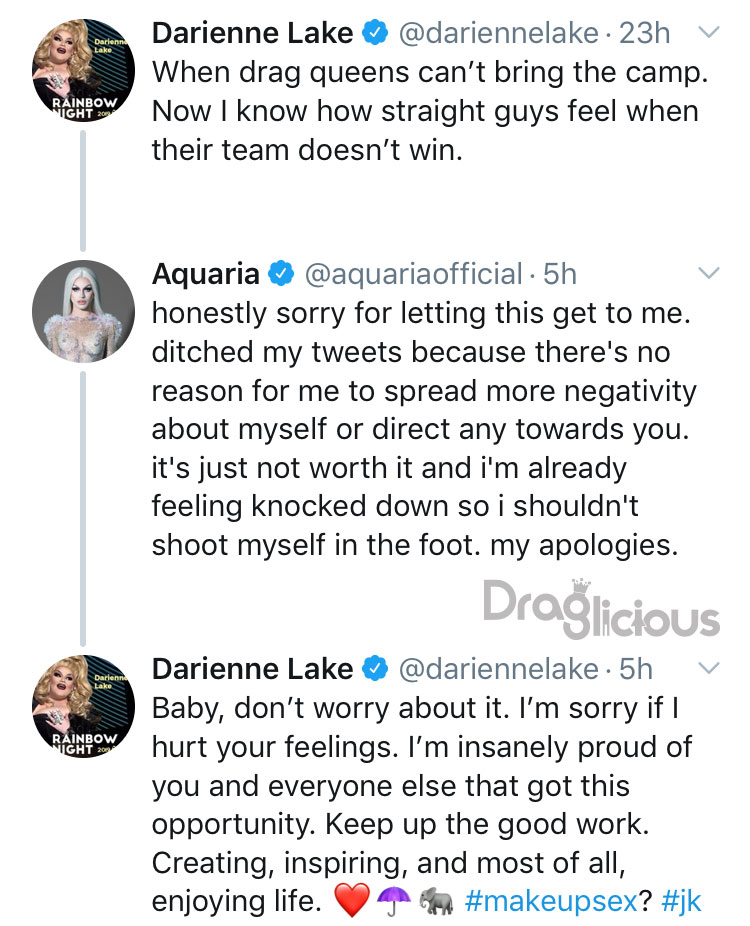Expand options chevron on Darienne's reply
Screen dimensions: 750x926
pos(709,668)
